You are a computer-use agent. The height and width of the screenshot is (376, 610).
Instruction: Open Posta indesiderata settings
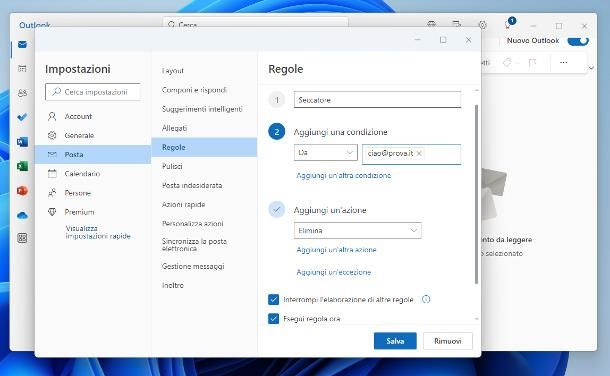[204, 185]
